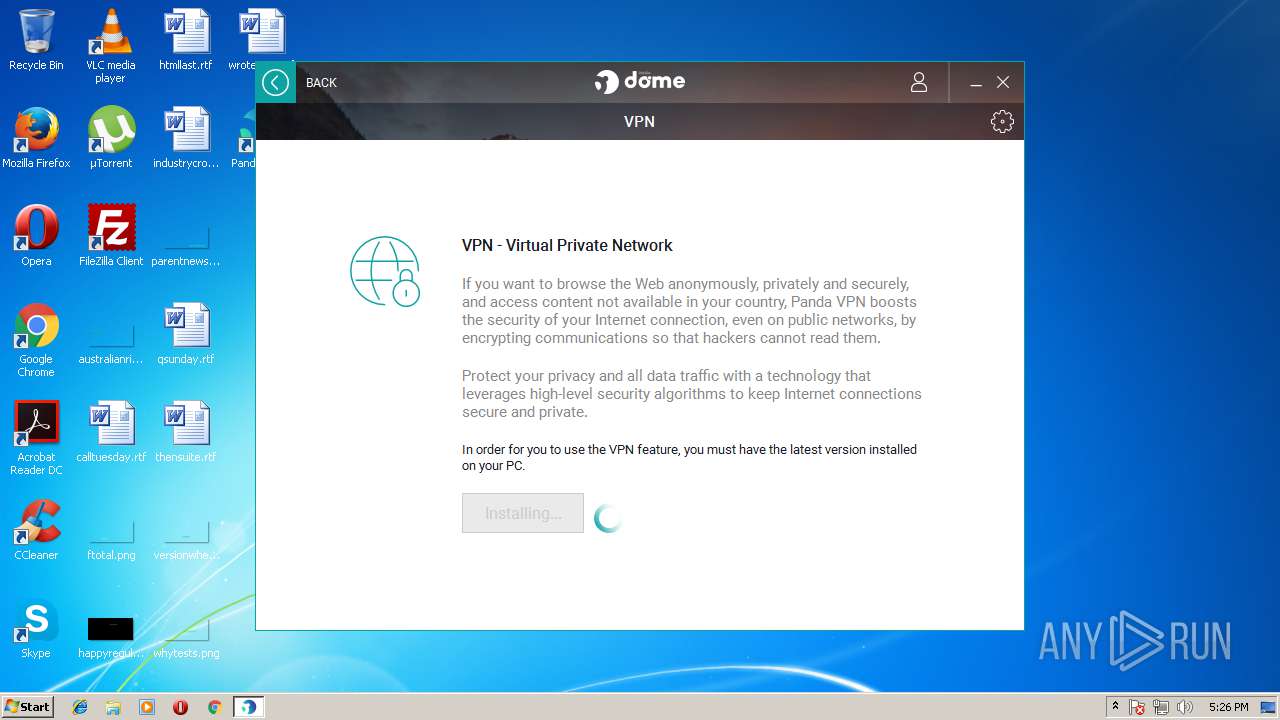This screenshot has height=720, width=1280.
Task: Click the Action Center flag tray icon
Action: (1138, 707)
